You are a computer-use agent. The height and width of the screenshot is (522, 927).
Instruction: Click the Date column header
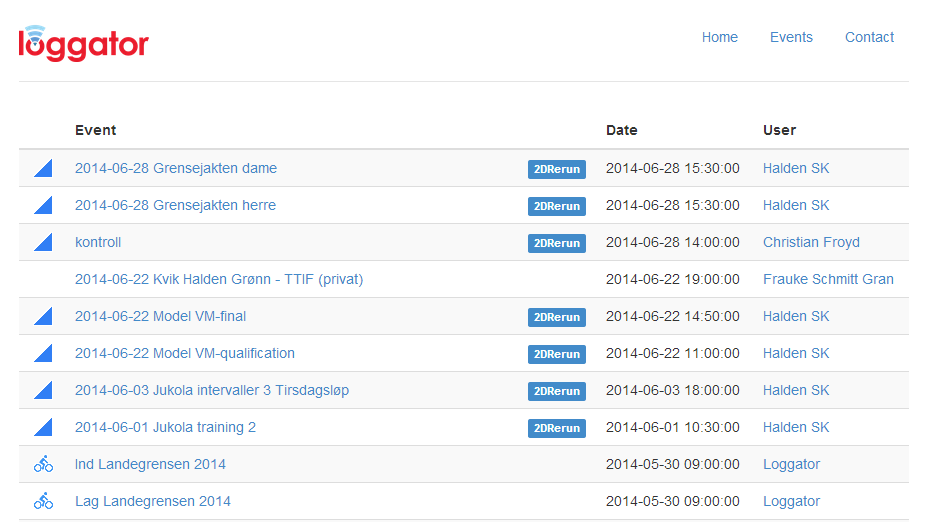tap(621, 130)
